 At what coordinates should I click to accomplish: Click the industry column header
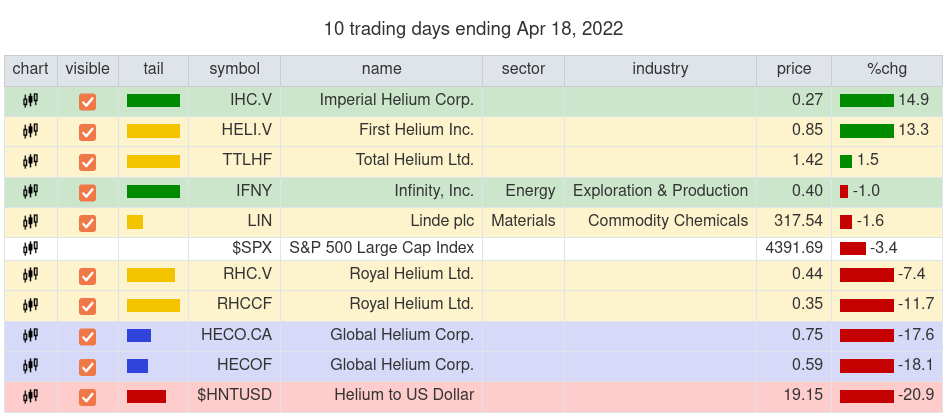pyautogui.click(x=660, y=69)
